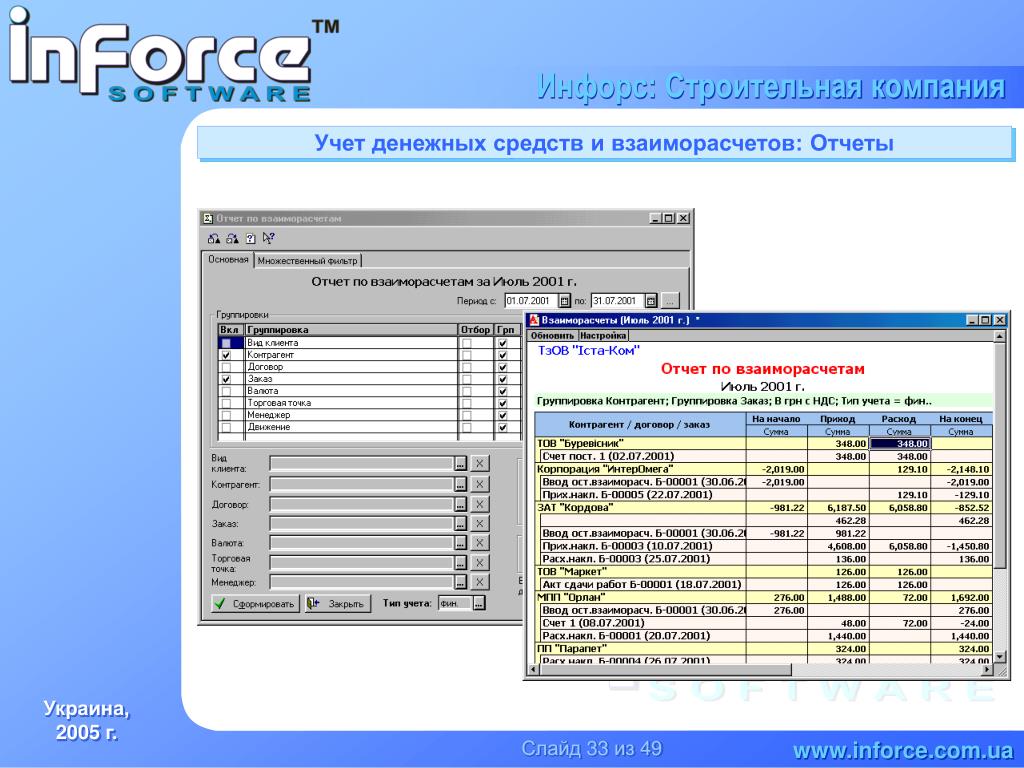Clear the Заказ filter with X
This screenshot has width=1024, height=768.
click(479, 524)
